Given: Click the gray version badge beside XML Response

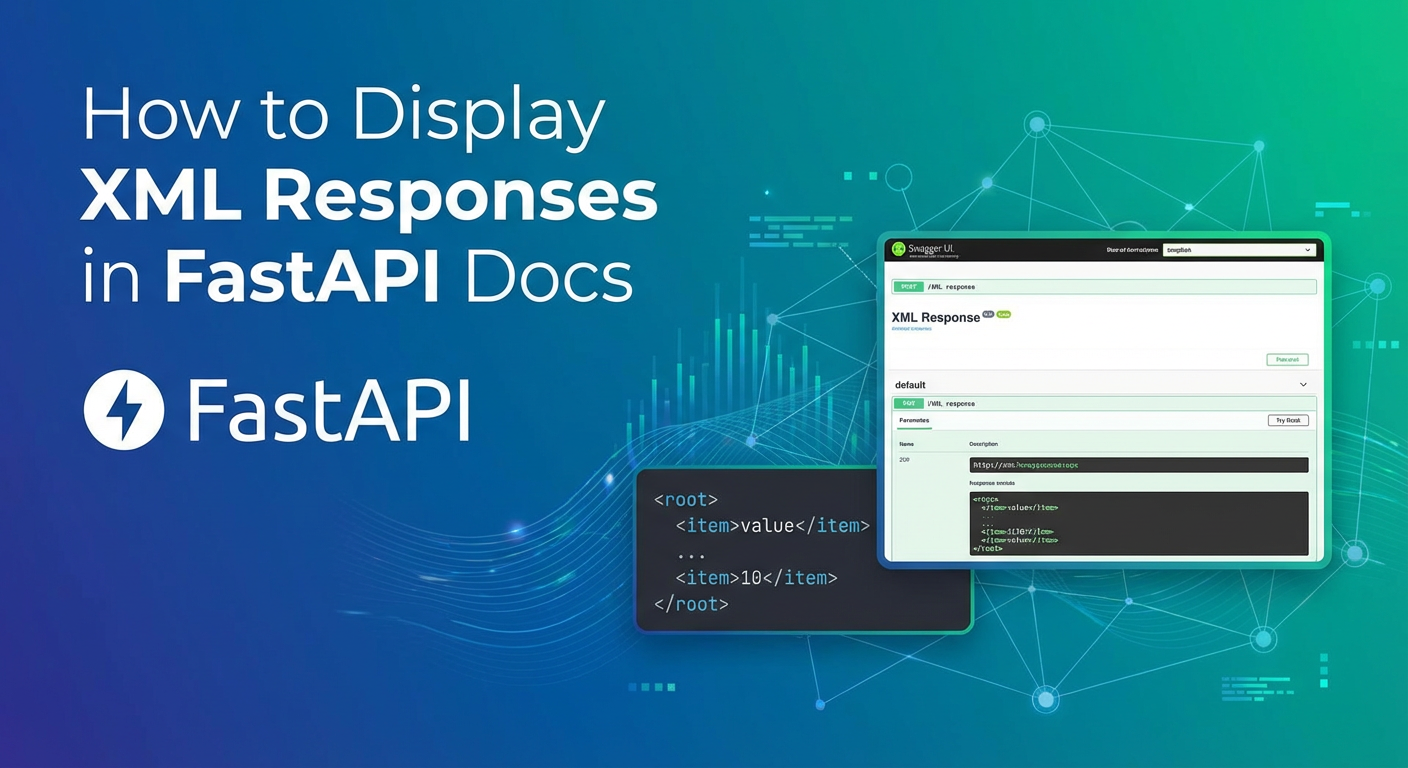Looking at the screenshot, I should coord(988,315).
